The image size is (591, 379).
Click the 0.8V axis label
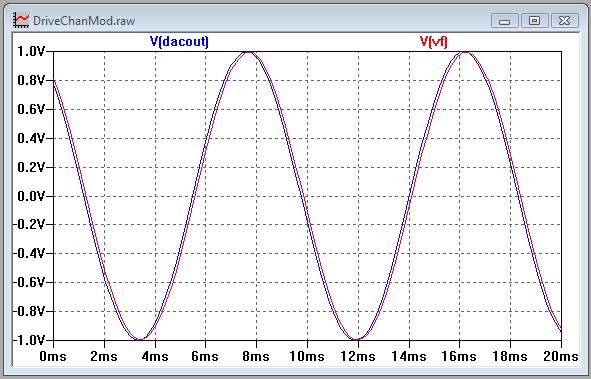(31, 80)
